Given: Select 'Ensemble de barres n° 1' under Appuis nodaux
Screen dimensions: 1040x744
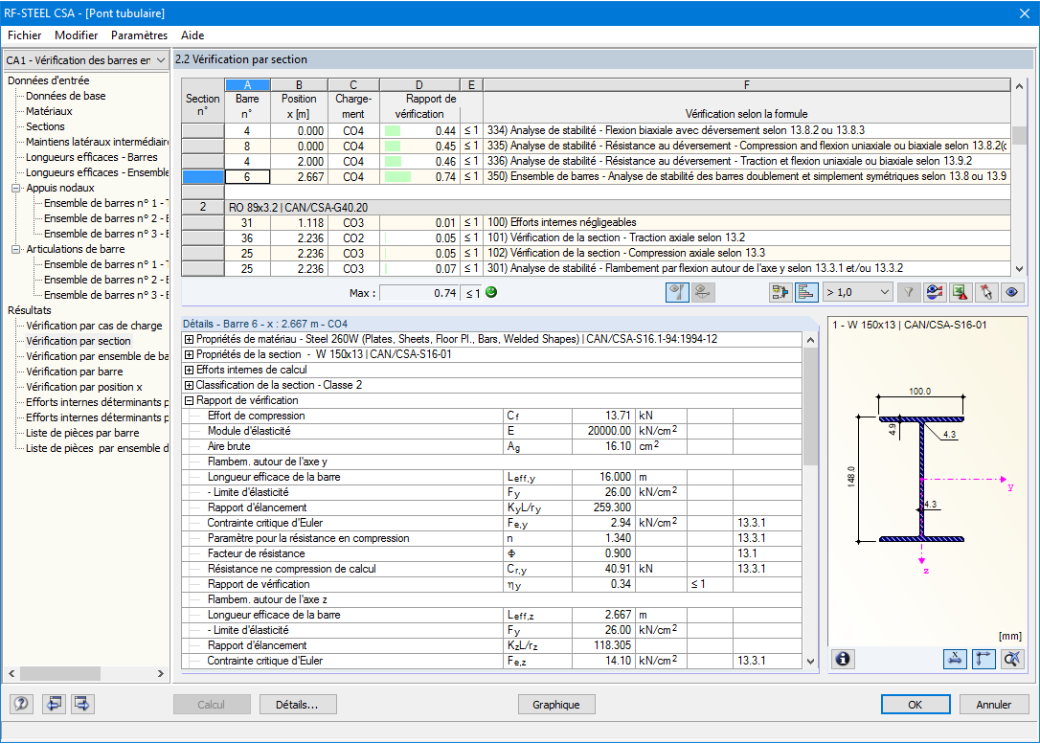Looking at the screenshot, I should [106, 203].
